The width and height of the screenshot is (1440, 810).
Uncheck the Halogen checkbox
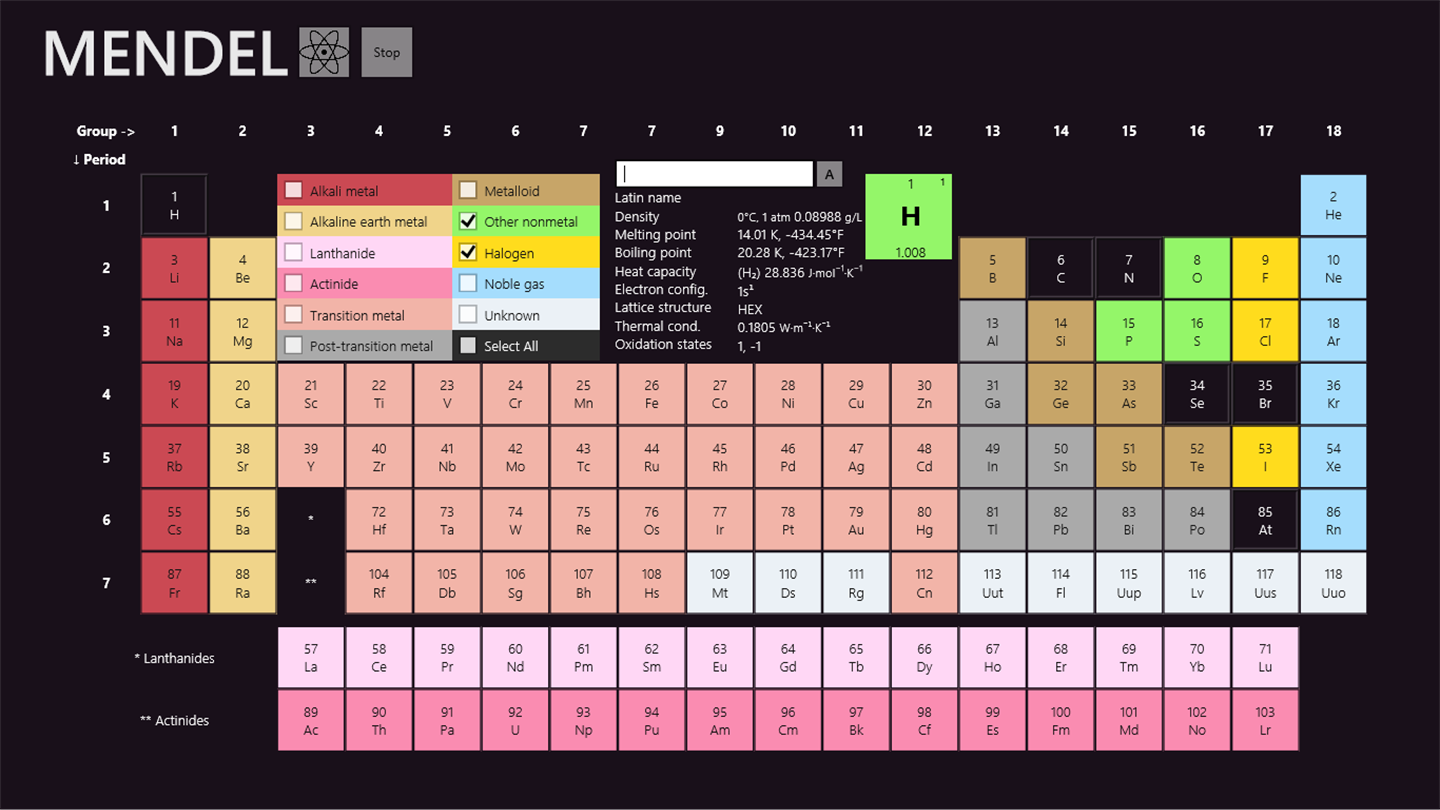[468, 252]
